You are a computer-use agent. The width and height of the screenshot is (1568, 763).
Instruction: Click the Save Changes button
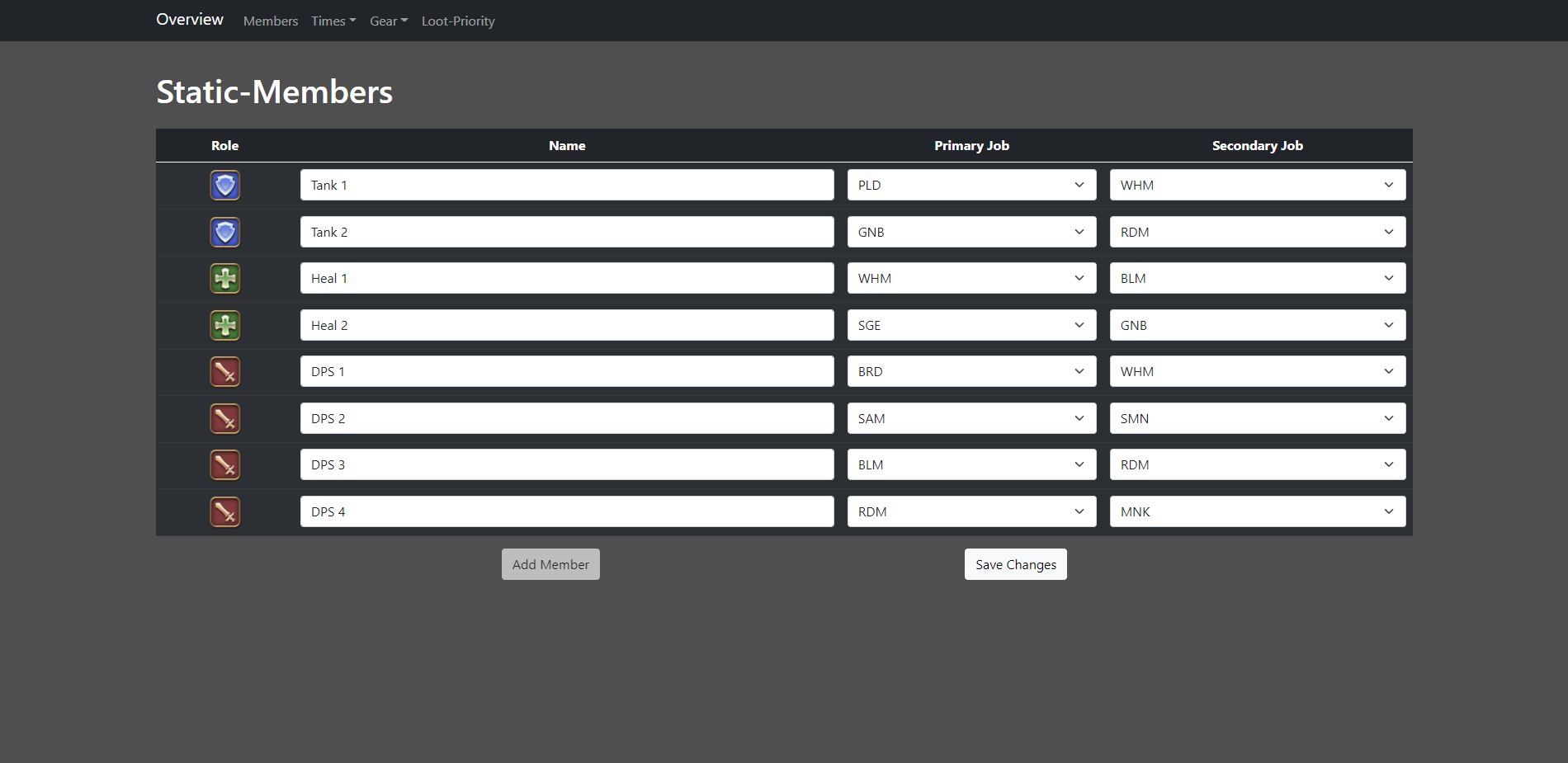coord(1015,564)
